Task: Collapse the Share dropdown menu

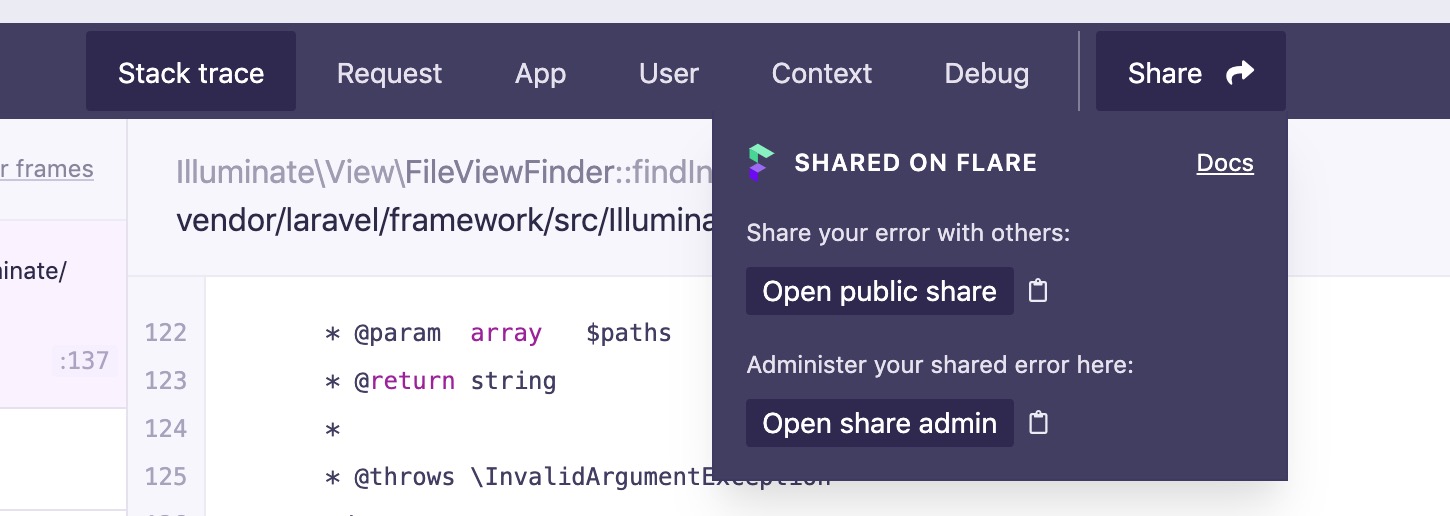Action: (x=1190, y=73)
